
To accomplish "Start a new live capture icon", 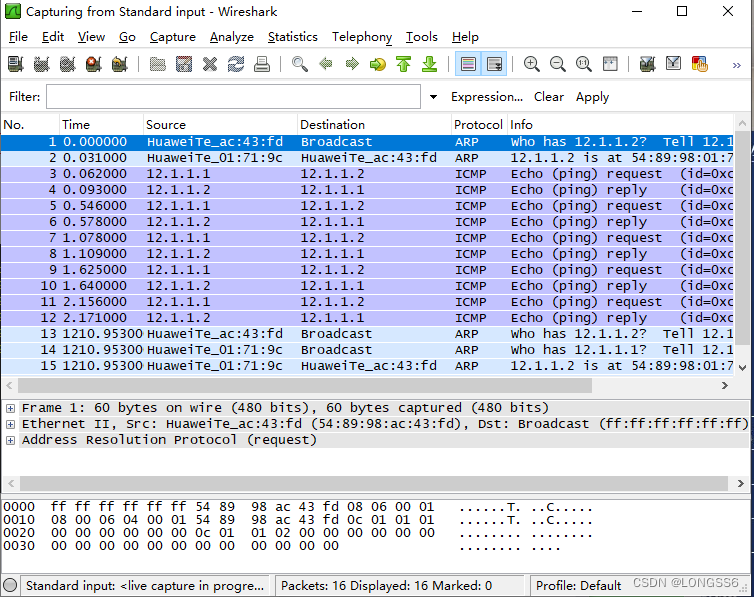I will [x=68, y=64].
